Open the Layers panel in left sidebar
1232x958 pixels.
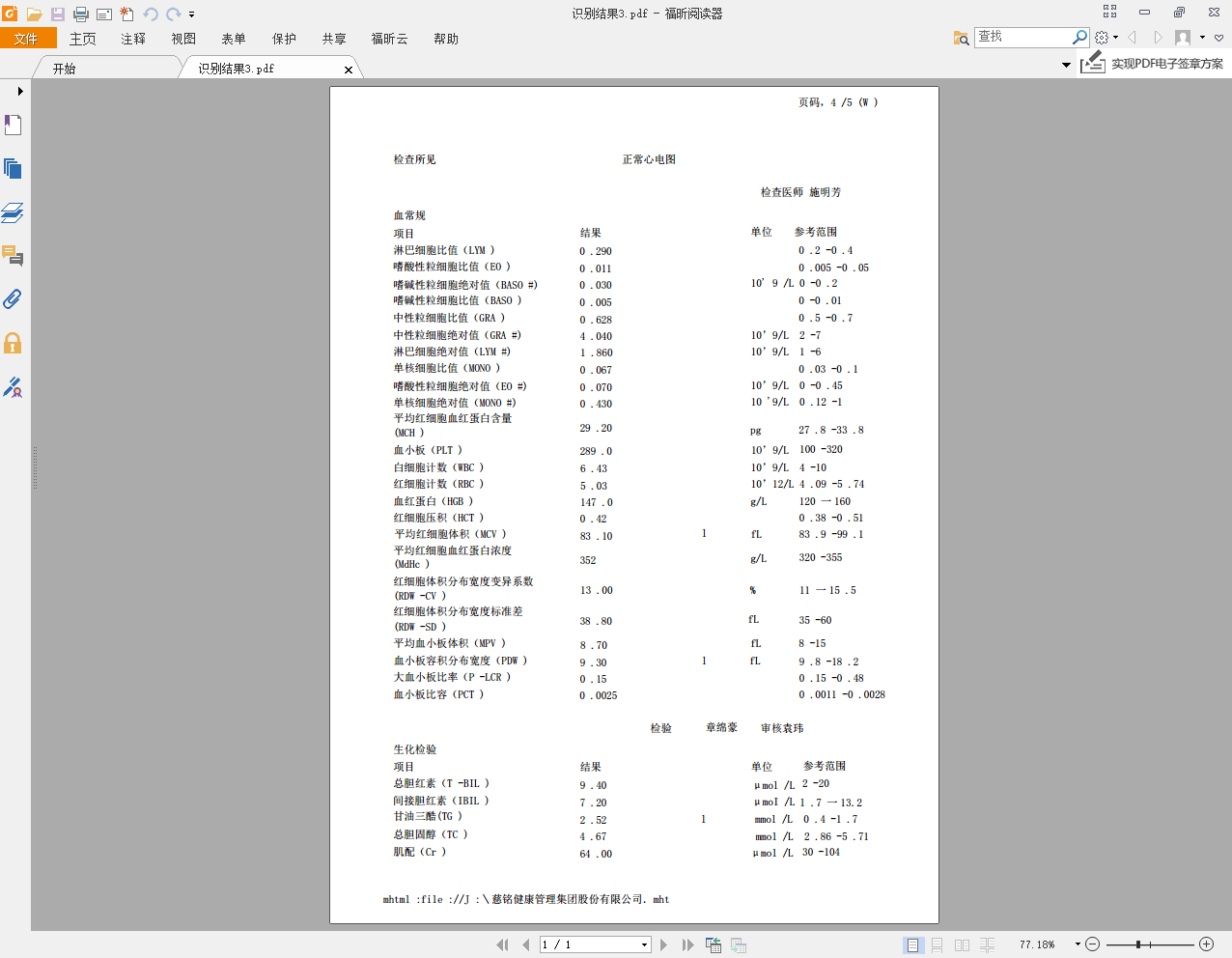(13, 212)
